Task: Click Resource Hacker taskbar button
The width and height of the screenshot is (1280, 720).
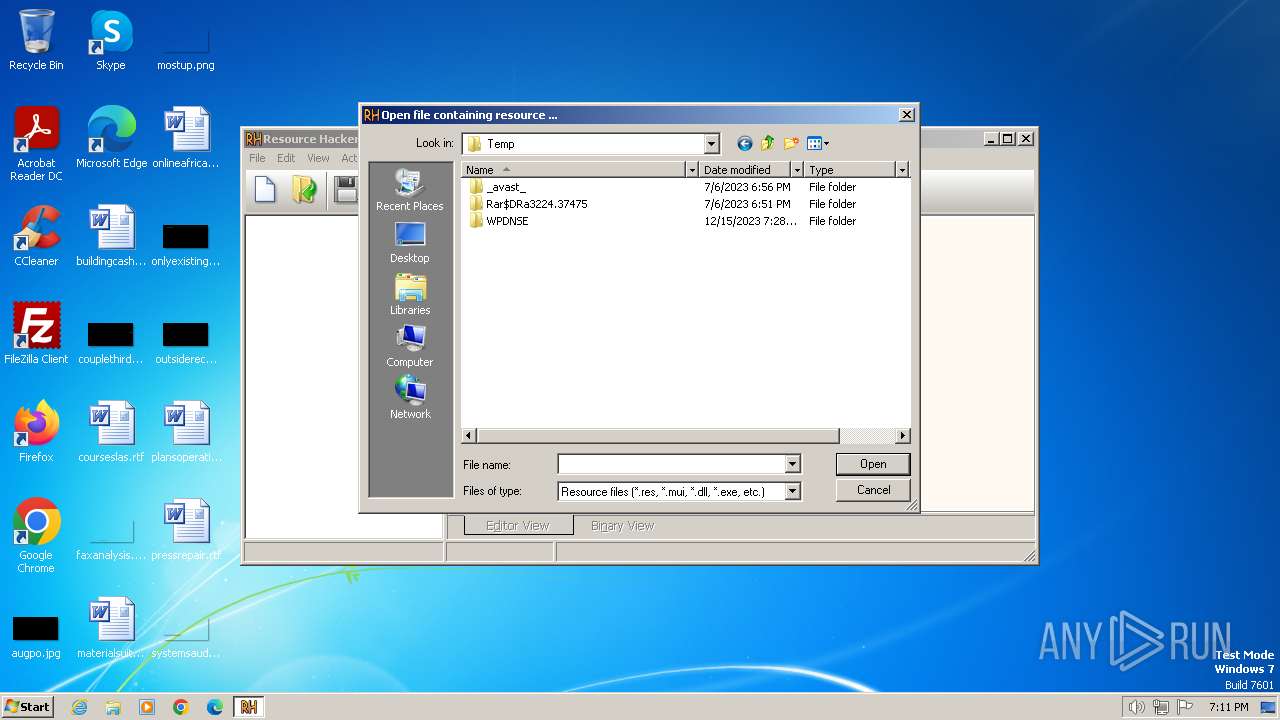Action: click(249, 707)
